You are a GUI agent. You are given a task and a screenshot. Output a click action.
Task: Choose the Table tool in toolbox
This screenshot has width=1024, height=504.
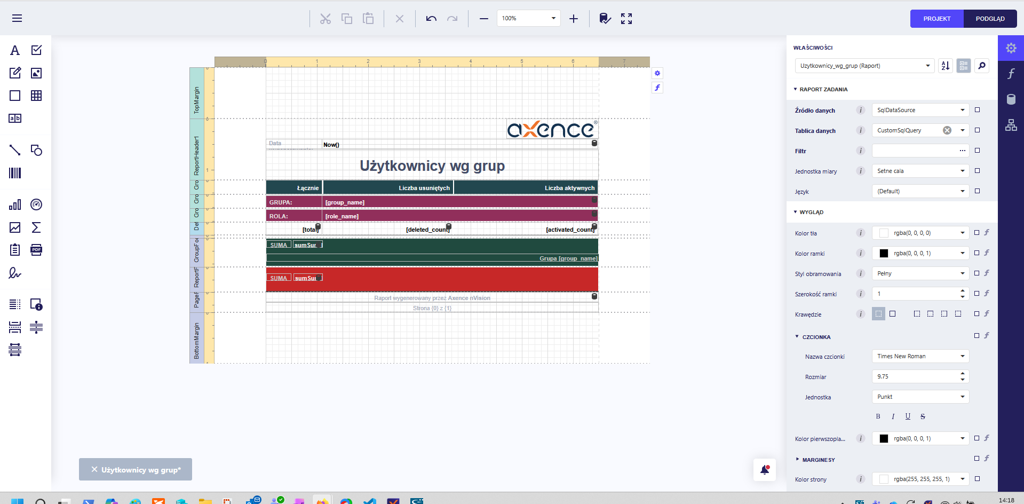[x=36, y=96]
